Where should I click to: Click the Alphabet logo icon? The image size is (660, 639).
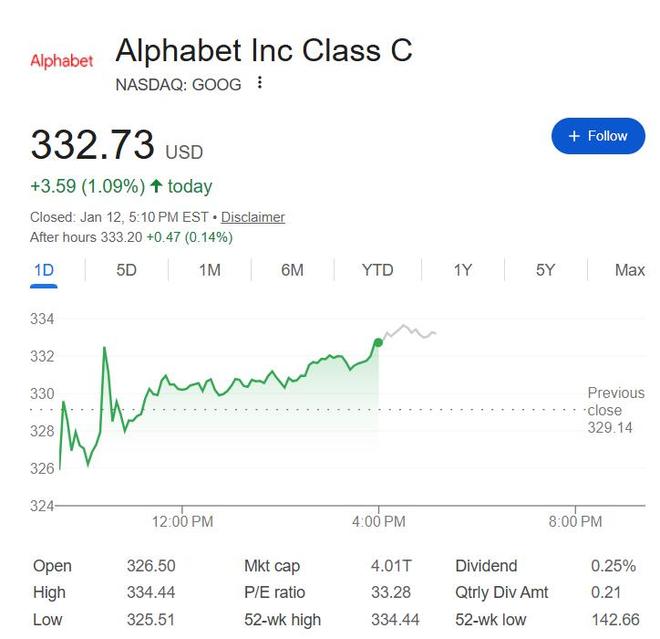(x=61, y=61)
